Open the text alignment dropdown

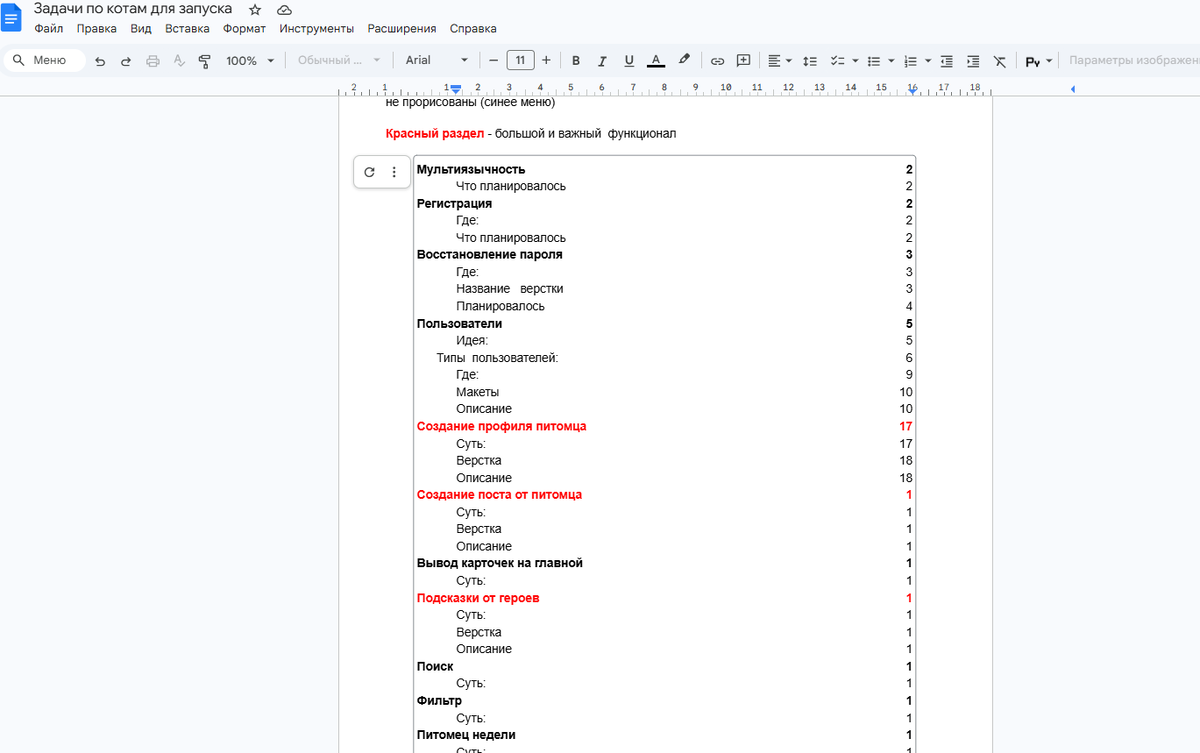click(780, 61)
